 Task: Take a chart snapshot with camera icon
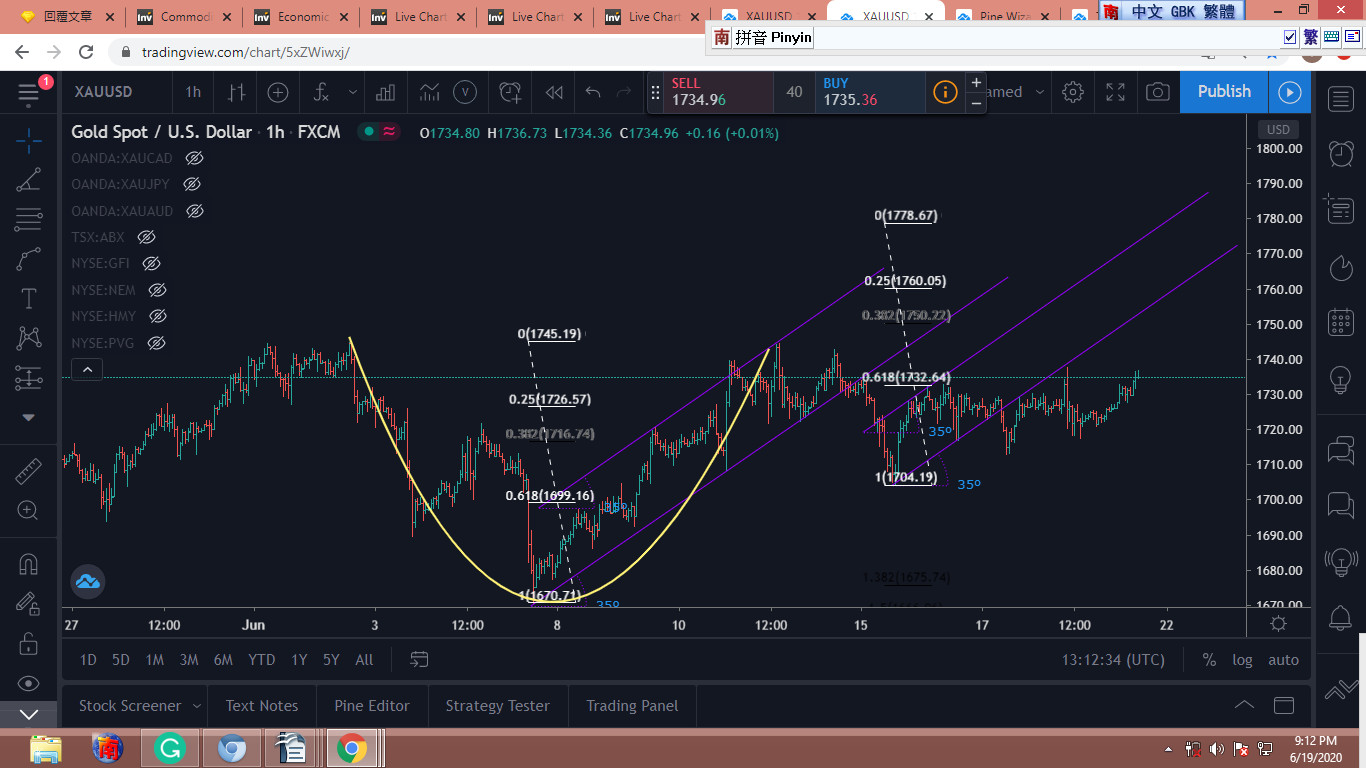pyautogui.click(x=1157, y=92)
